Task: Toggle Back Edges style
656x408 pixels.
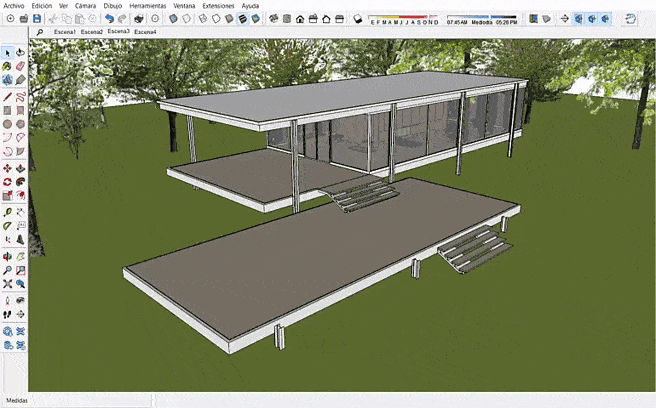Action: pyautogui.click(x=186, y=18)
